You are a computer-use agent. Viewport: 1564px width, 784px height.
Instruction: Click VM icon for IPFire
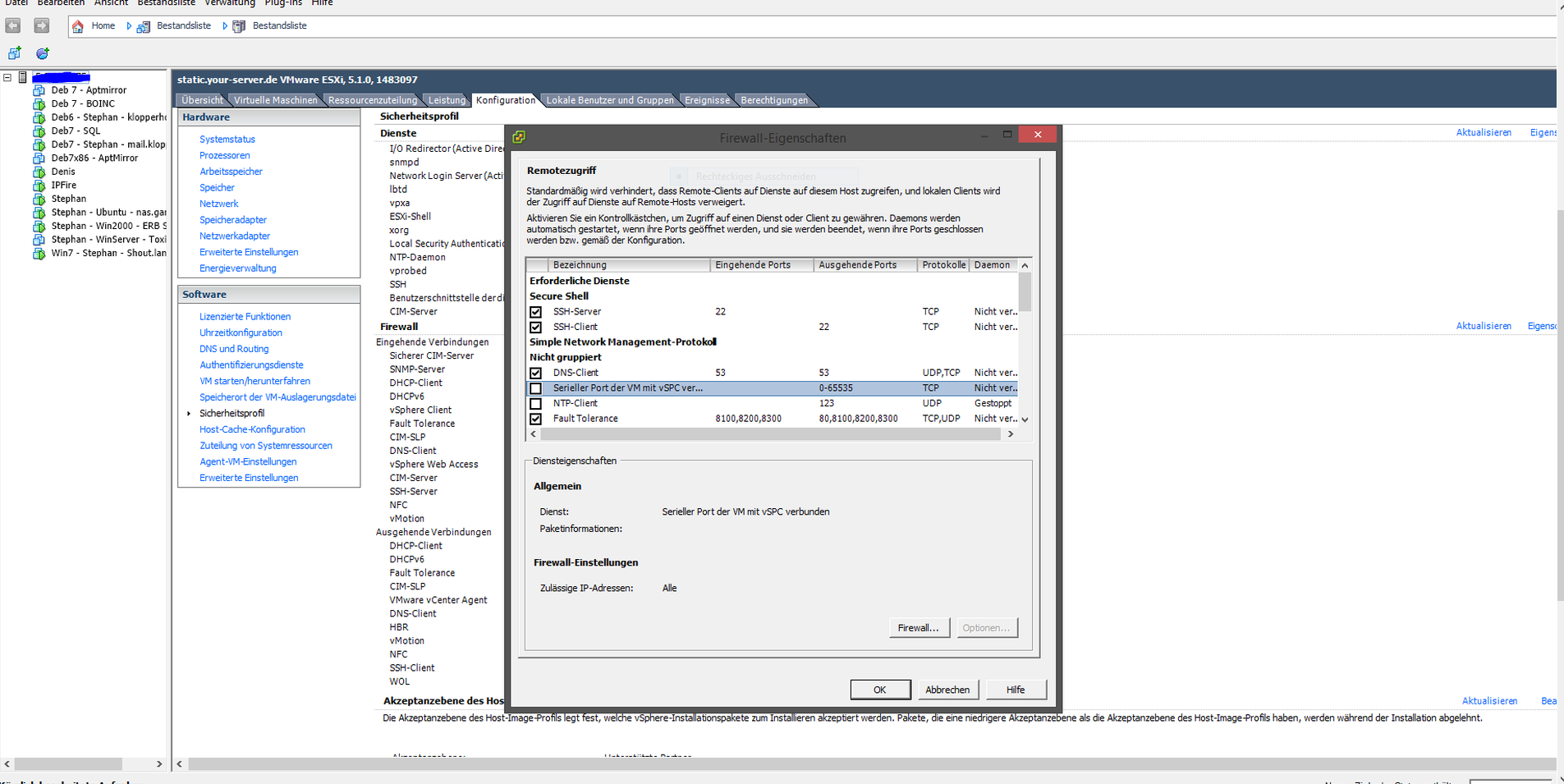click(39, 186)
